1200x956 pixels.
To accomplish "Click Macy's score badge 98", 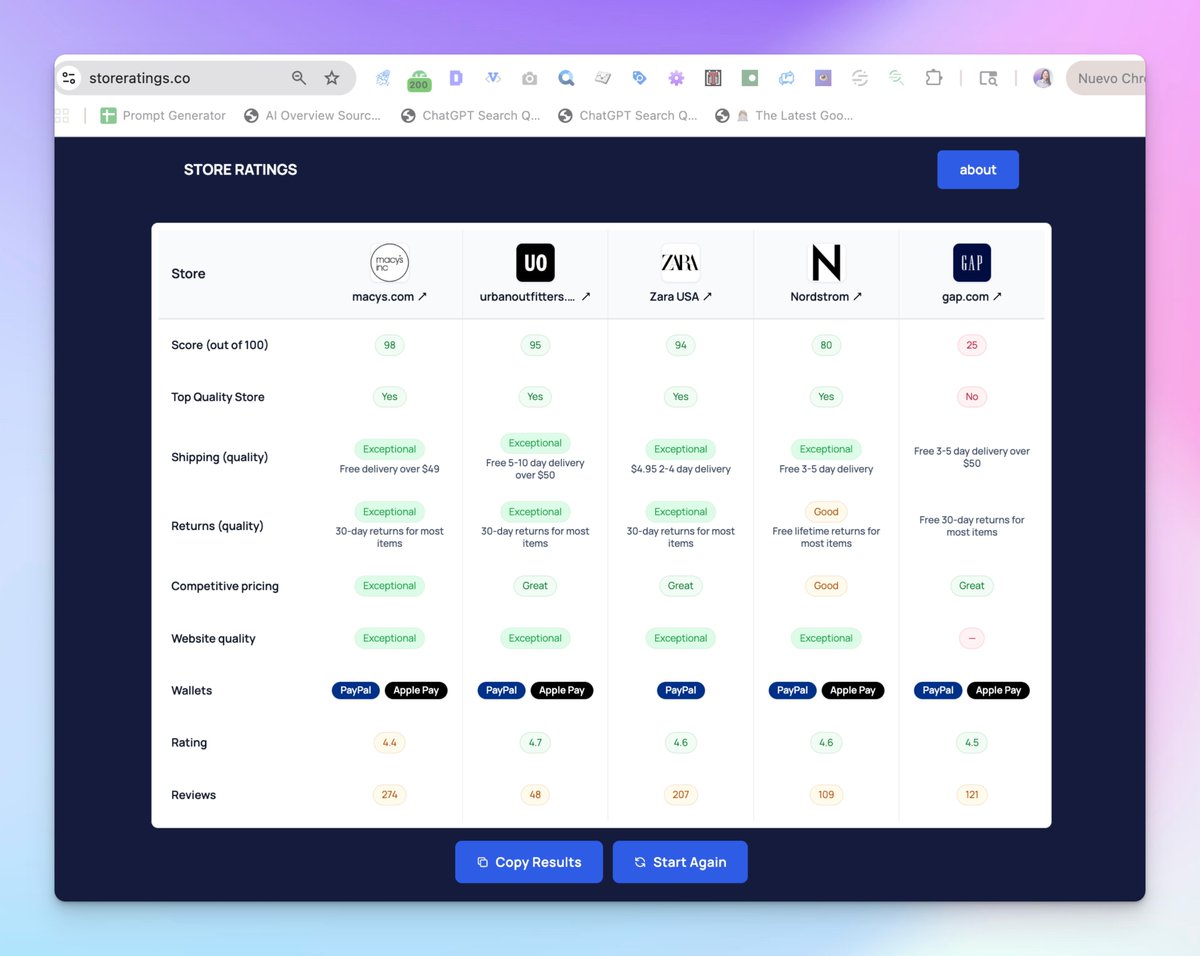I will (389, 345).
